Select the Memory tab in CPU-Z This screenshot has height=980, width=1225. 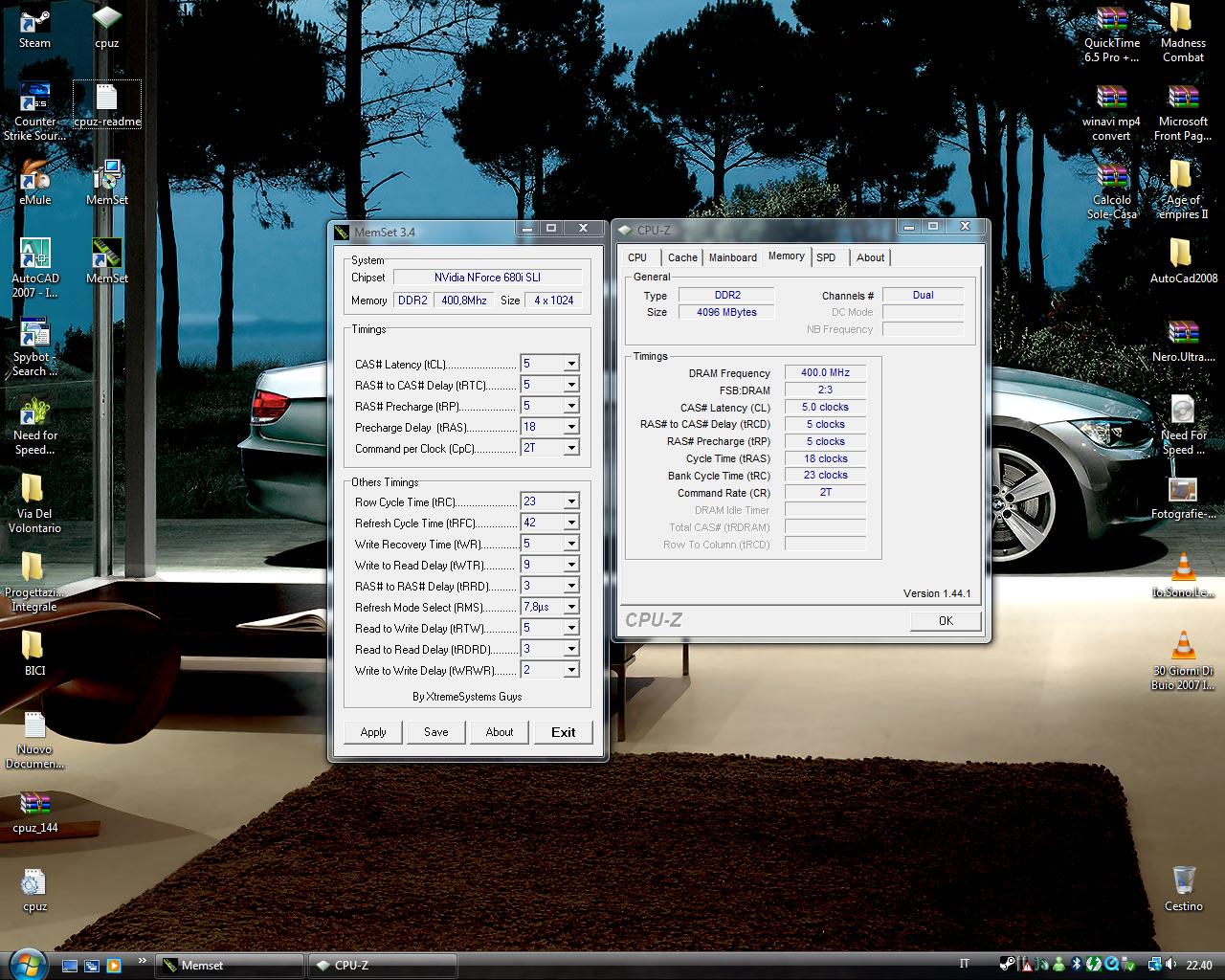[787, 256]
